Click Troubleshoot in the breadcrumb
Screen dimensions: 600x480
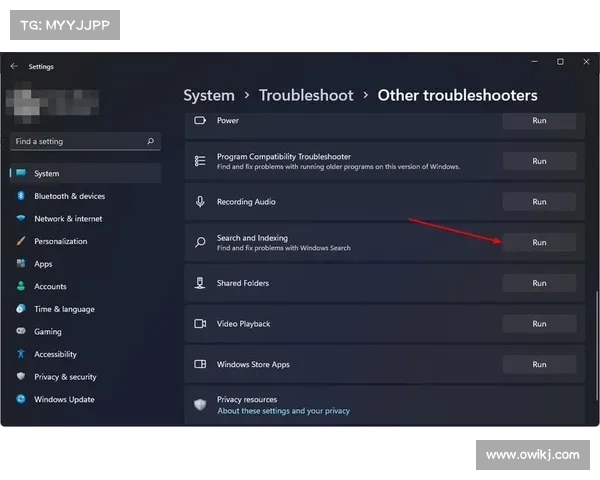pos(306,95)
